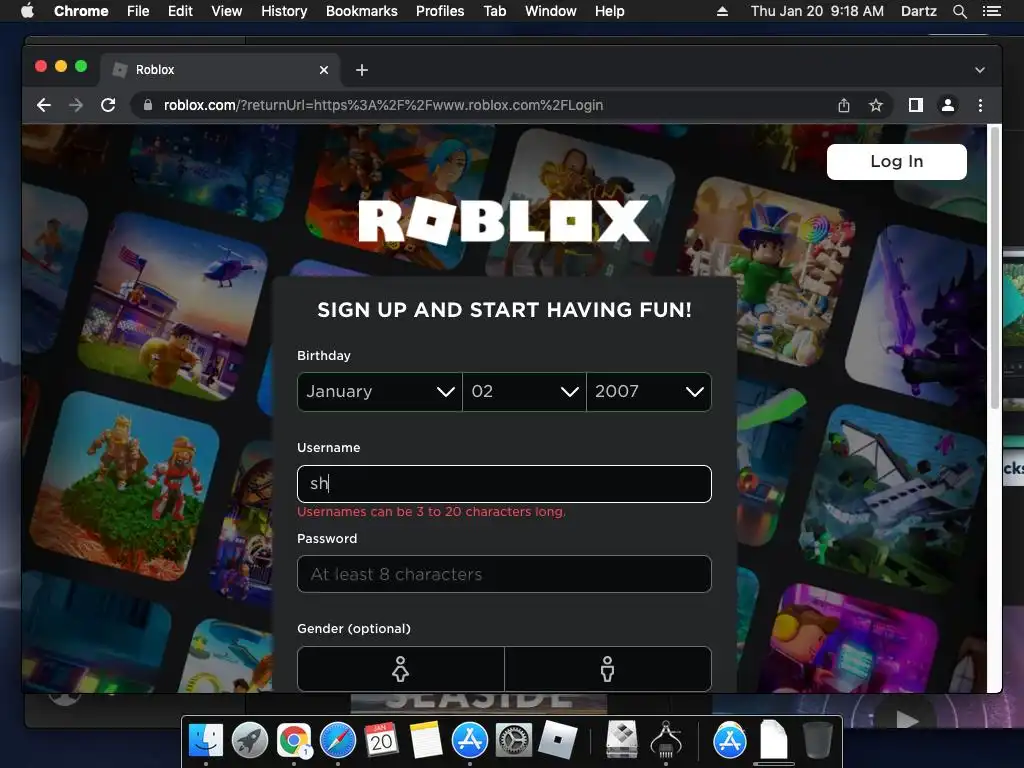1024x768 pixels.
Task: Open the Bookmarks menu
Action: click(362, 11)
